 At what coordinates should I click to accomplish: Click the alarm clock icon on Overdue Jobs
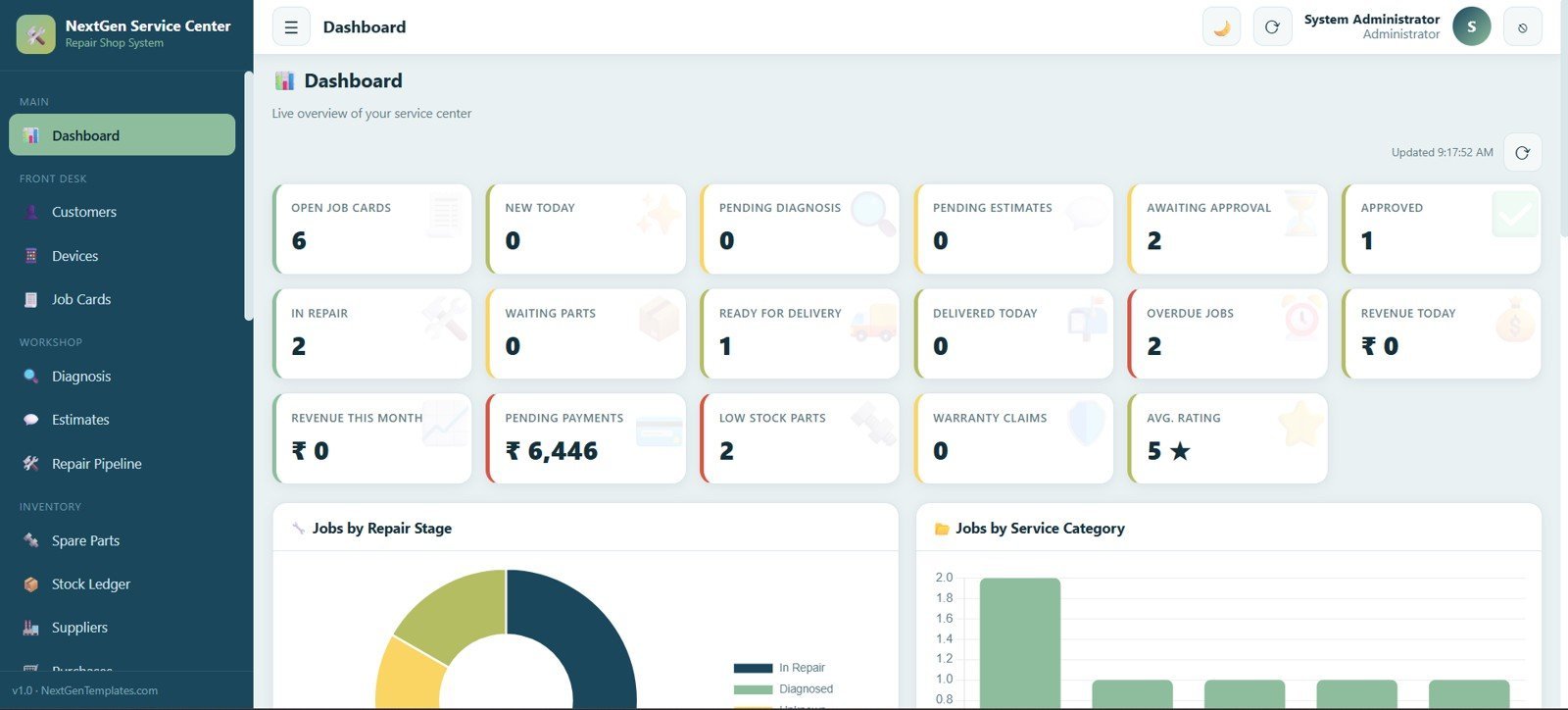tap(1301, 318)
